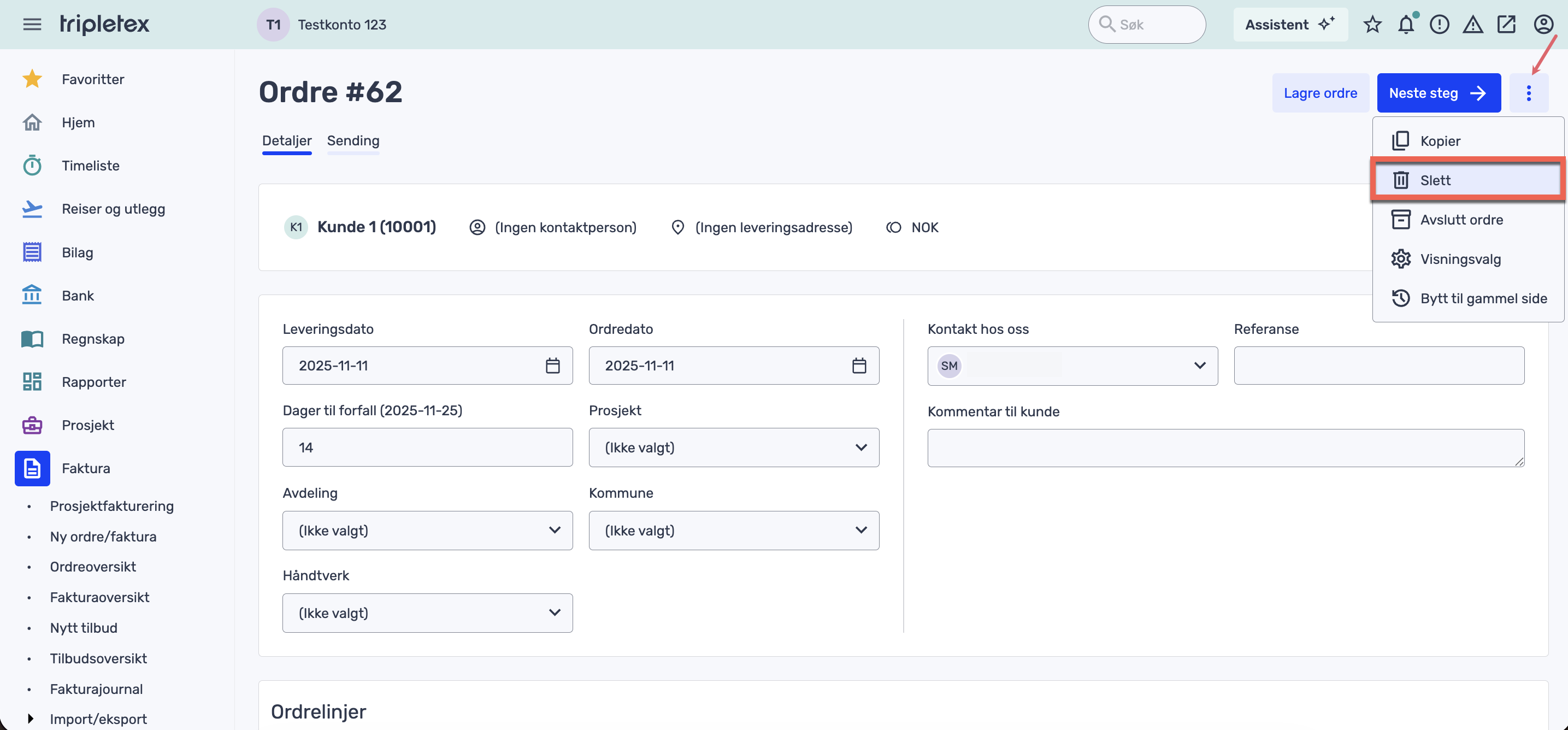1568x730 pixels.
Task: Expand Import/eksport tree item
Action: point(31,719)
